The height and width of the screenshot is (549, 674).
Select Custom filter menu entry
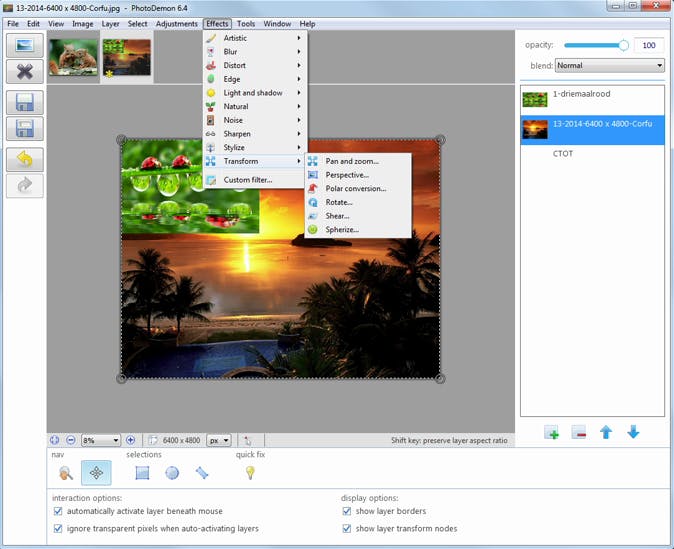tap(248, 180)
